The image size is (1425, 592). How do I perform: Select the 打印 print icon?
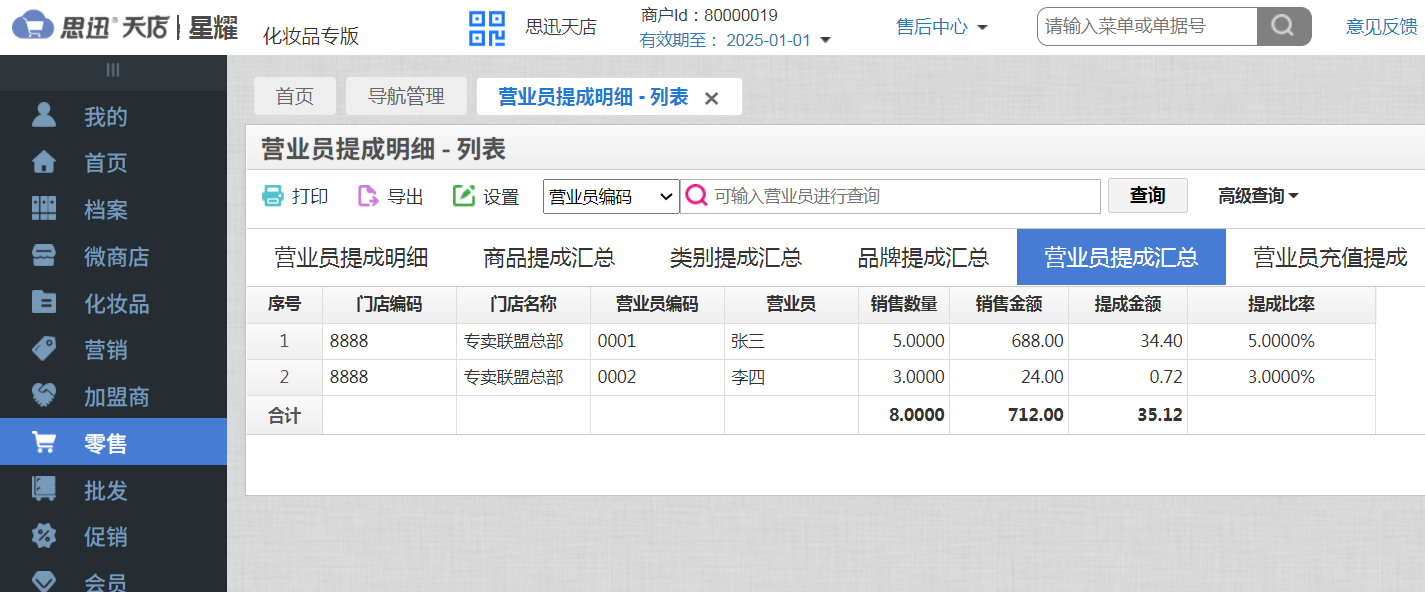click(272, 196)
